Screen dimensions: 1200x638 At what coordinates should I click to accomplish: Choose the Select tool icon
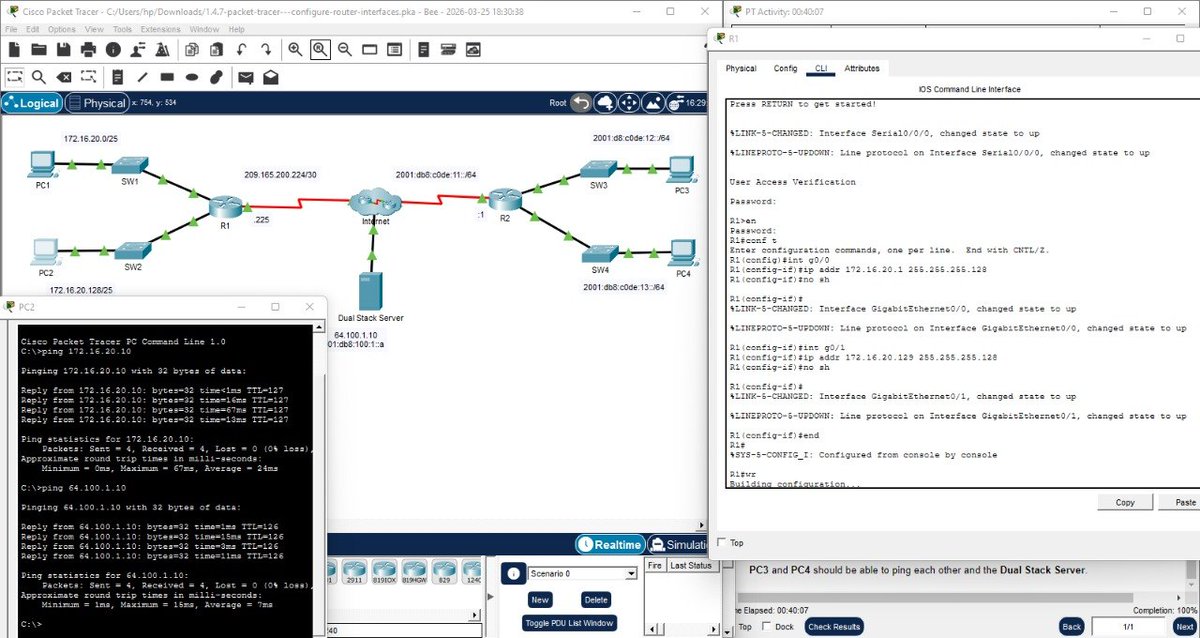14,77
